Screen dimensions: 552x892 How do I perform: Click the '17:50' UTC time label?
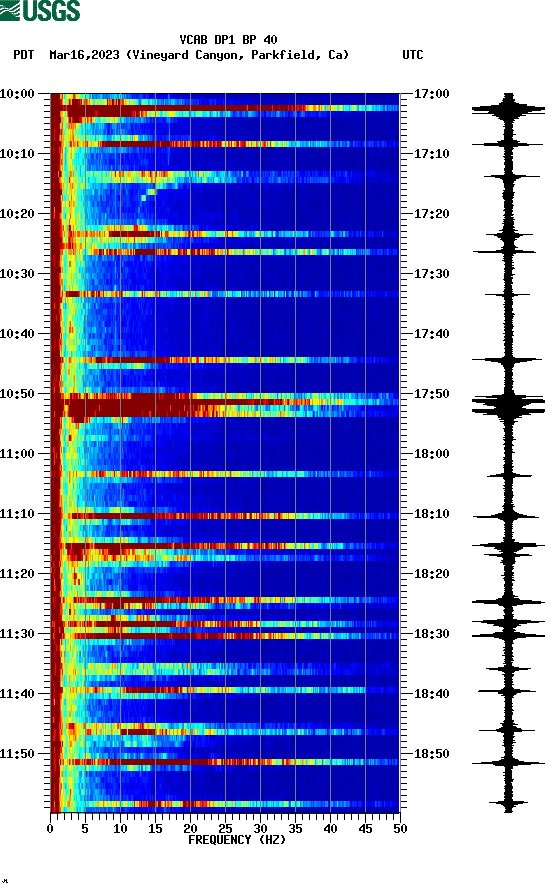431,394
